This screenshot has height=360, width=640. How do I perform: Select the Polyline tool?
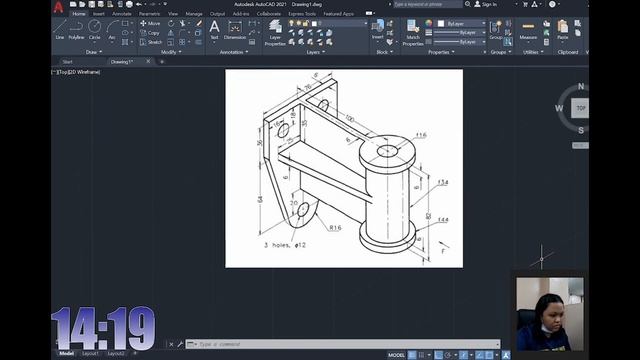(x=76, y=29)
